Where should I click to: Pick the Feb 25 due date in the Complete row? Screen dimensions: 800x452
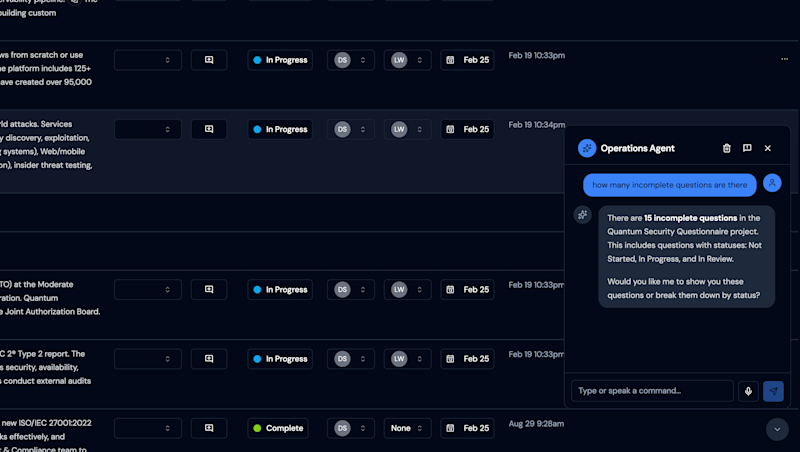[x=467, y=429]
